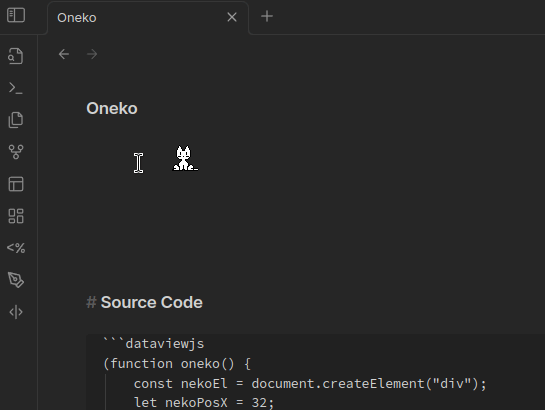Screen dimensions: 545x410
Task: Click the ```dataviewjs code line
Action: [154, 344]
